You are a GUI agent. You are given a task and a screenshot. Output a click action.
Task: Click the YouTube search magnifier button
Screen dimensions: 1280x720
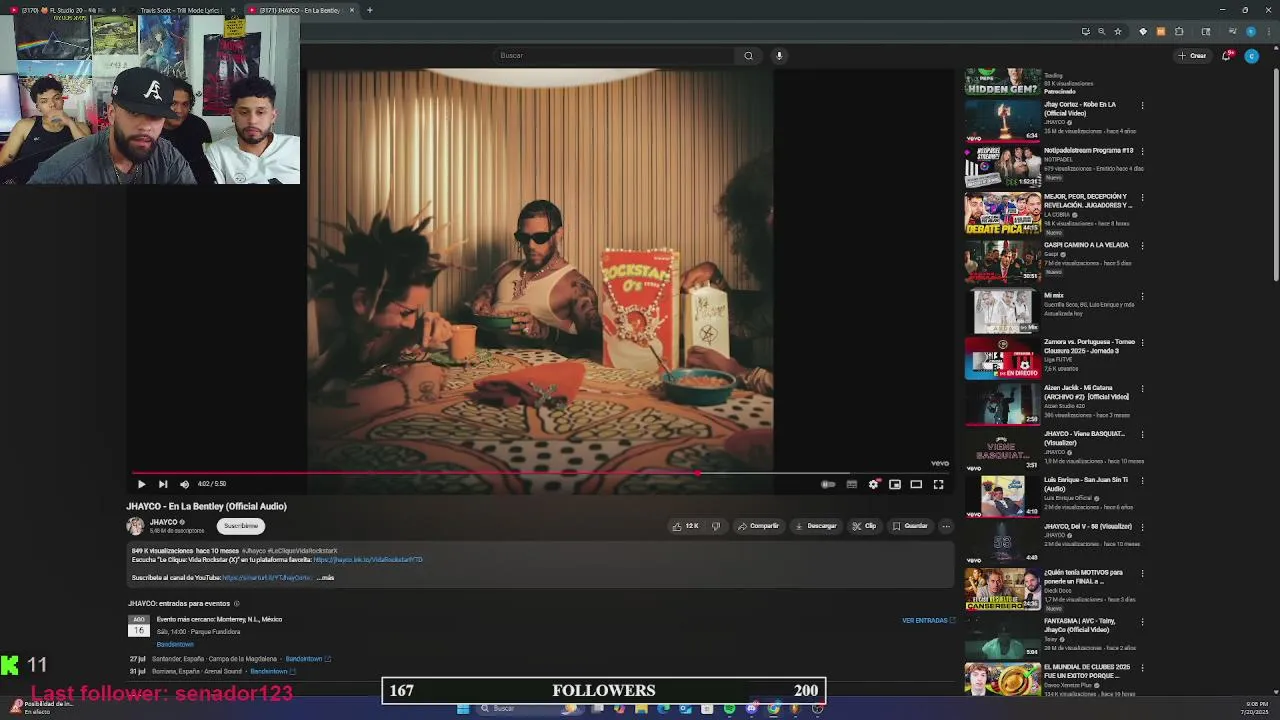click(x=748, y=56)
